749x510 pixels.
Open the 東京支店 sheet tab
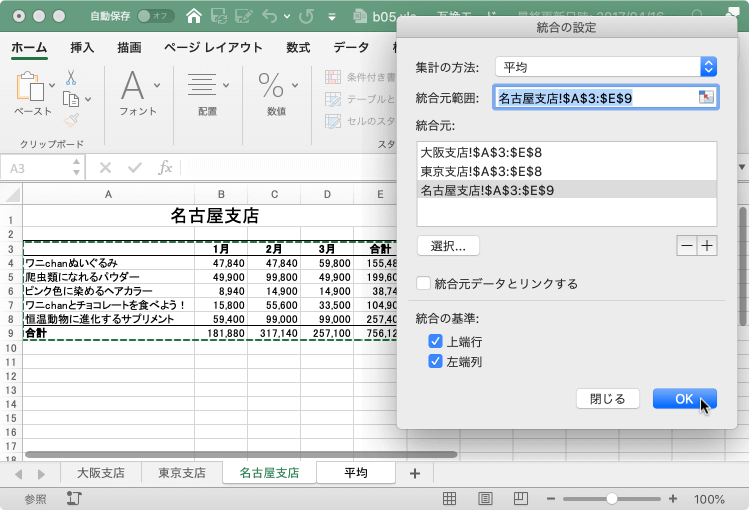[x=182, y=473]
